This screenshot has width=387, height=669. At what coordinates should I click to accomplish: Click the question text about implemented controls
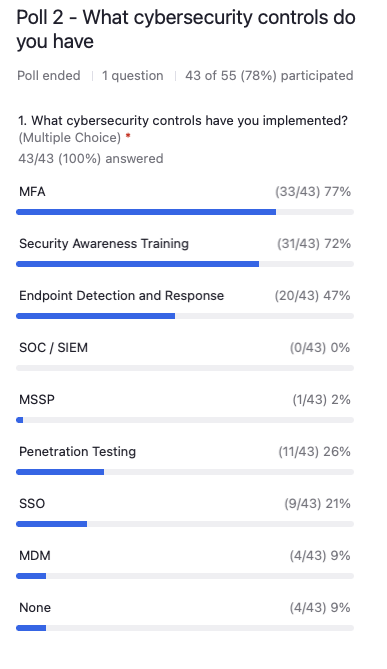183,121
